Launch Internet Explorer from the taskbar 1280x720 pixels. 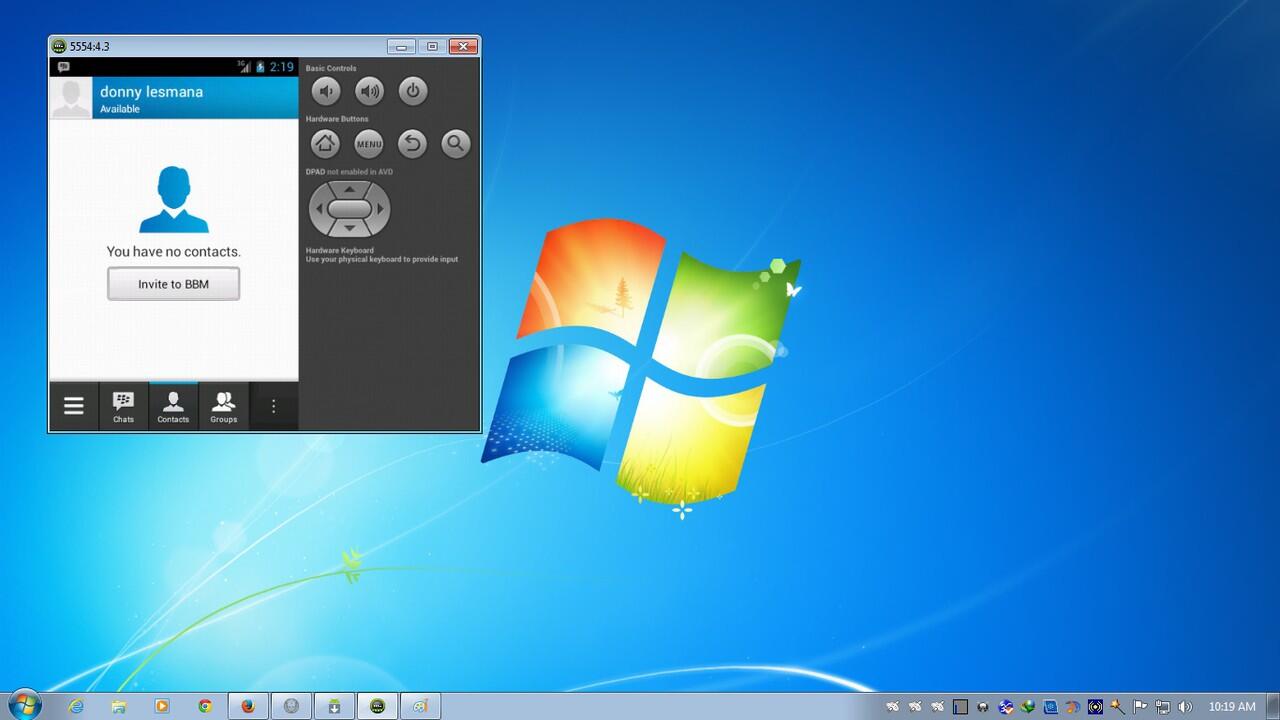[76, 706]
